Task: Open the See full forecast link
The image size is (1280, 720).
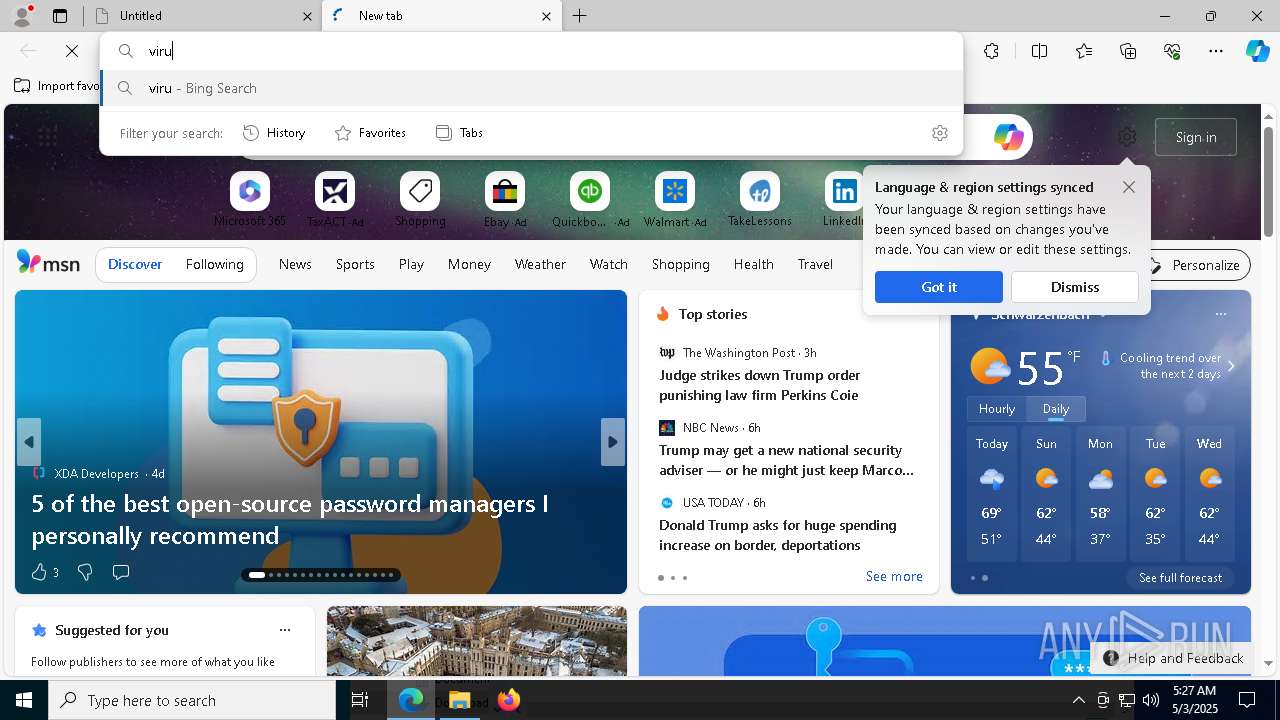Action: coord(1180,578)
